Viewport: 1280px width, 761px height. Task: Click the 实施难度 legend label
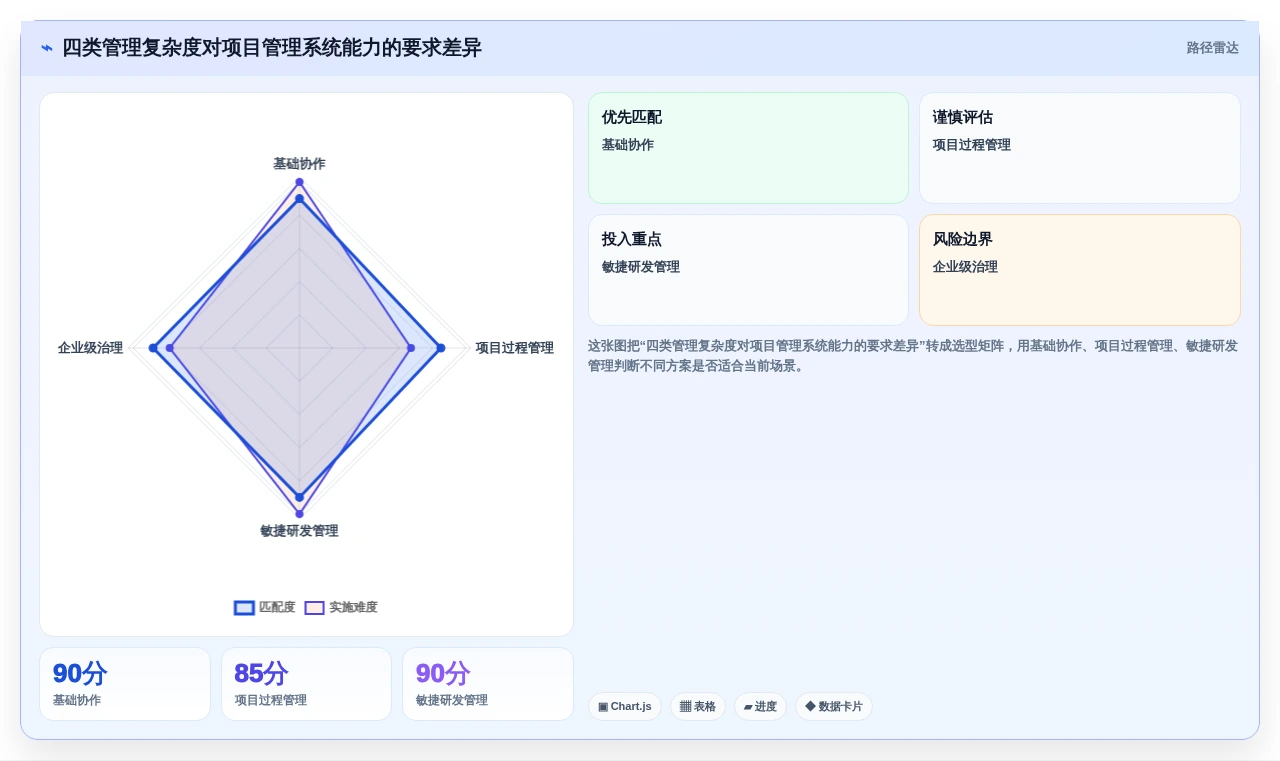coord(353,607)
